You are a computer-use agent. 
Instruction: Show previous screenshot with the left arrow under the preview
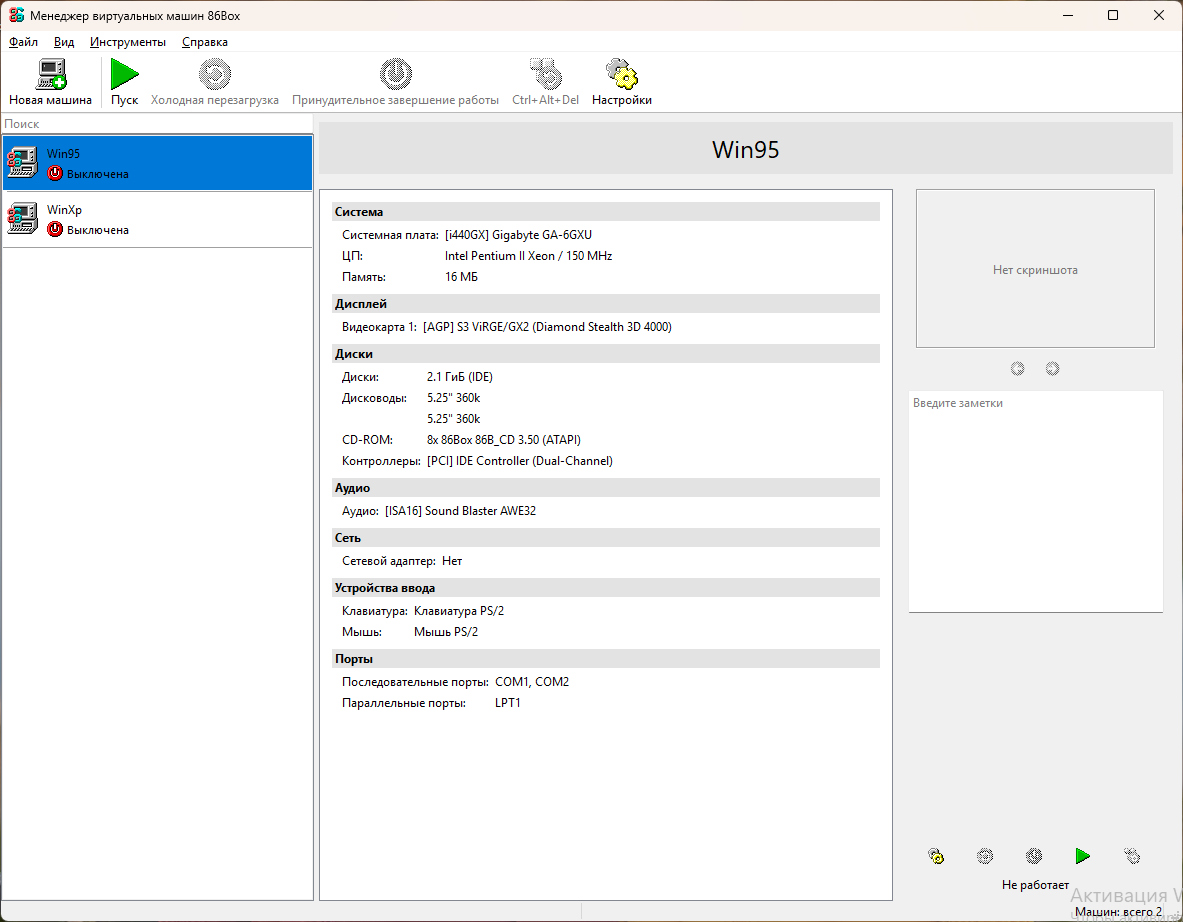coord(1018,368)
